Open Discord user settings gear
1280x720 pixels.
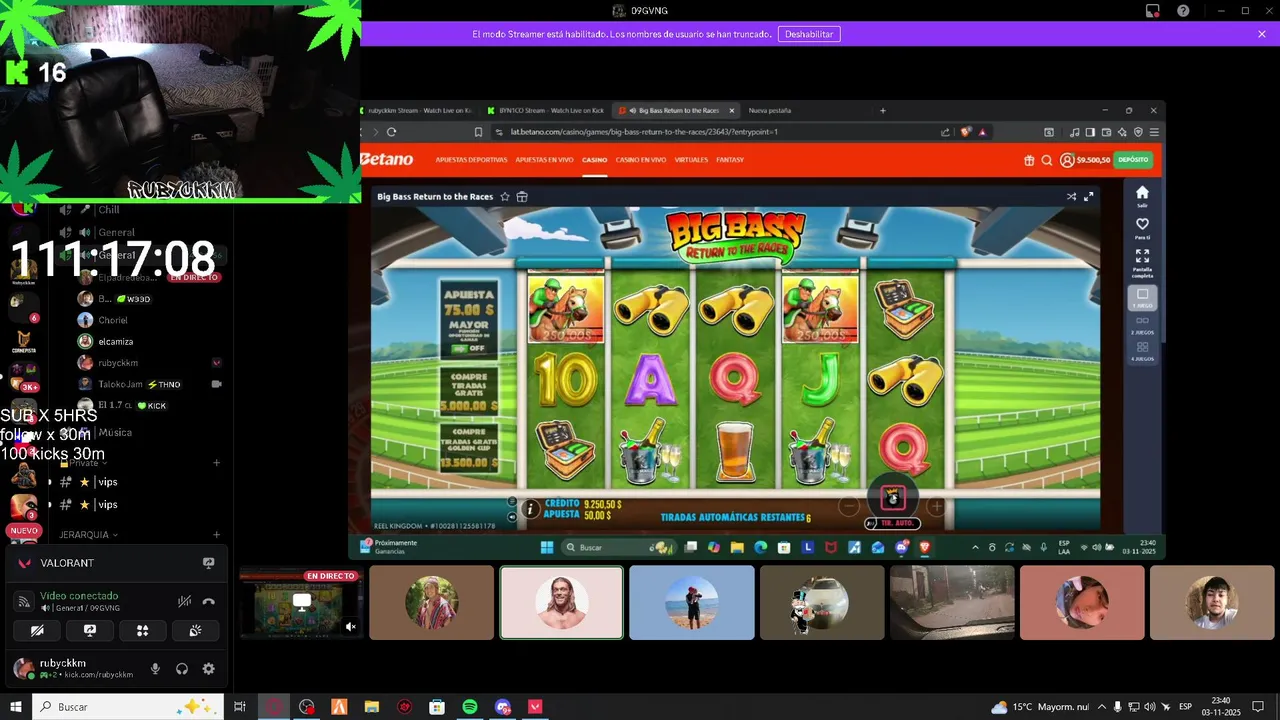pyautogui.click(x=208, y=669)
